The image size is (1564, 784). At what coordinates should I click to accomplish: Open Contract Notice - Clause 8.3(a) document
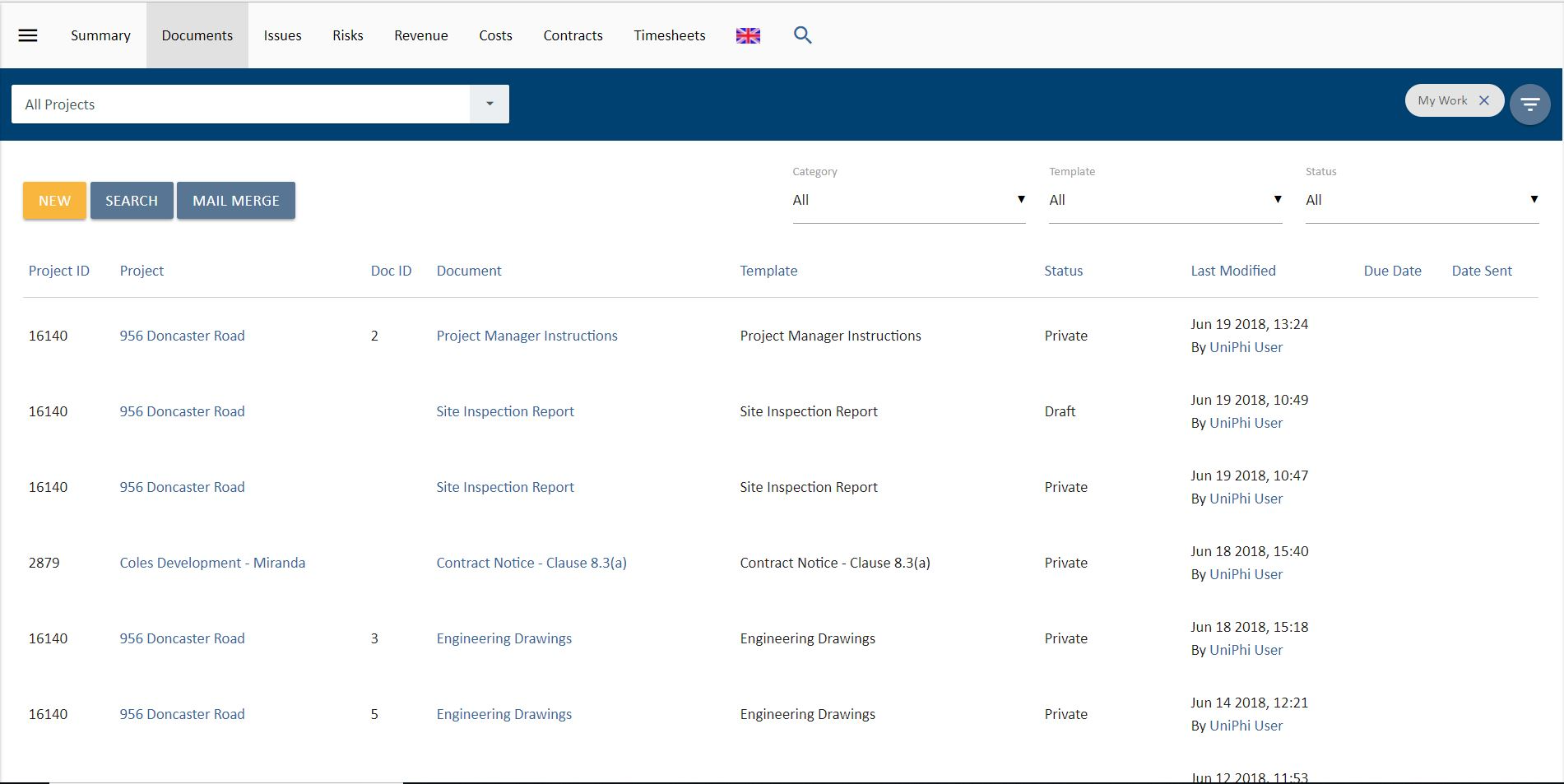(x=531, y=563)
